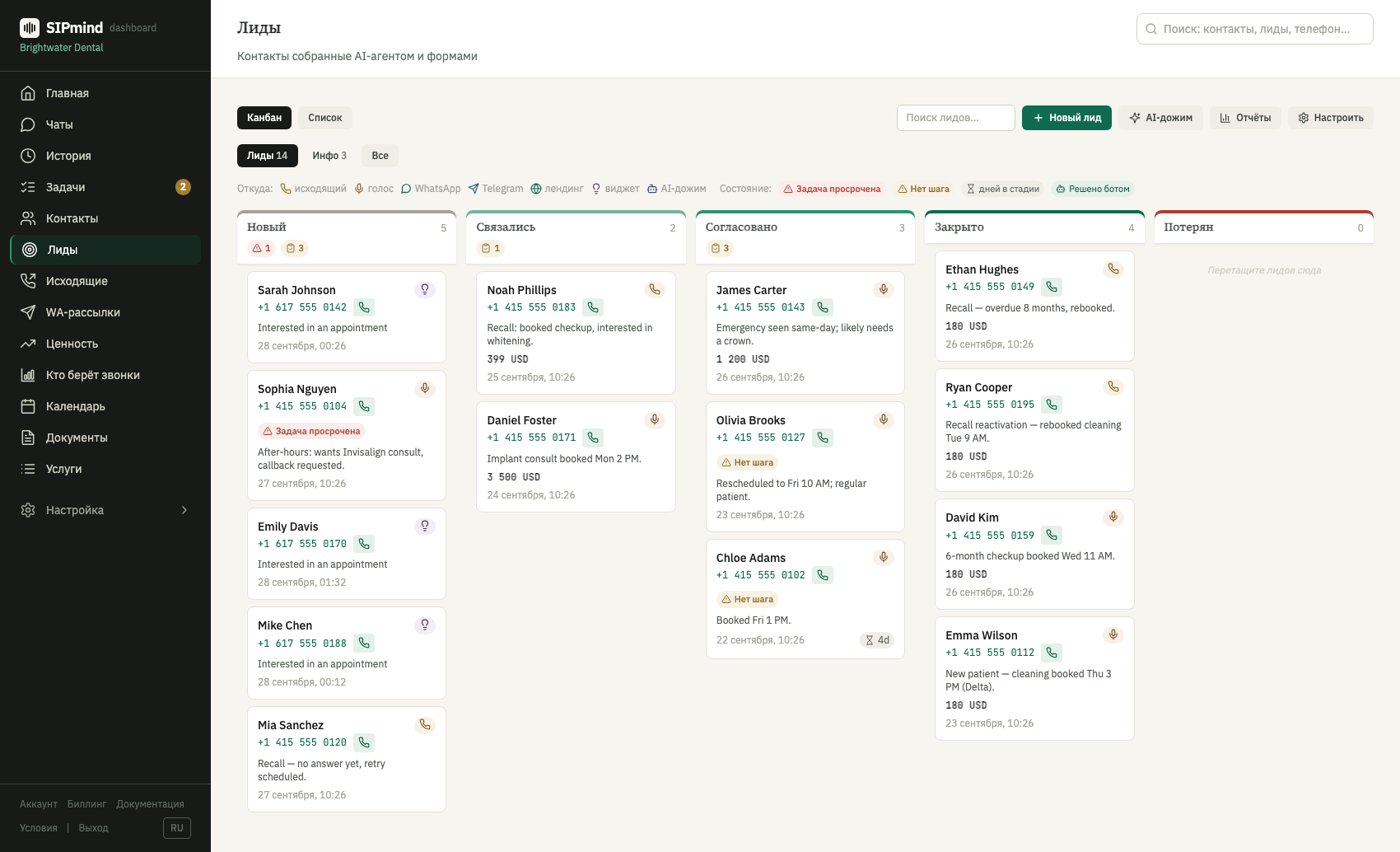Click the Выход logout link

click(93, 828)
